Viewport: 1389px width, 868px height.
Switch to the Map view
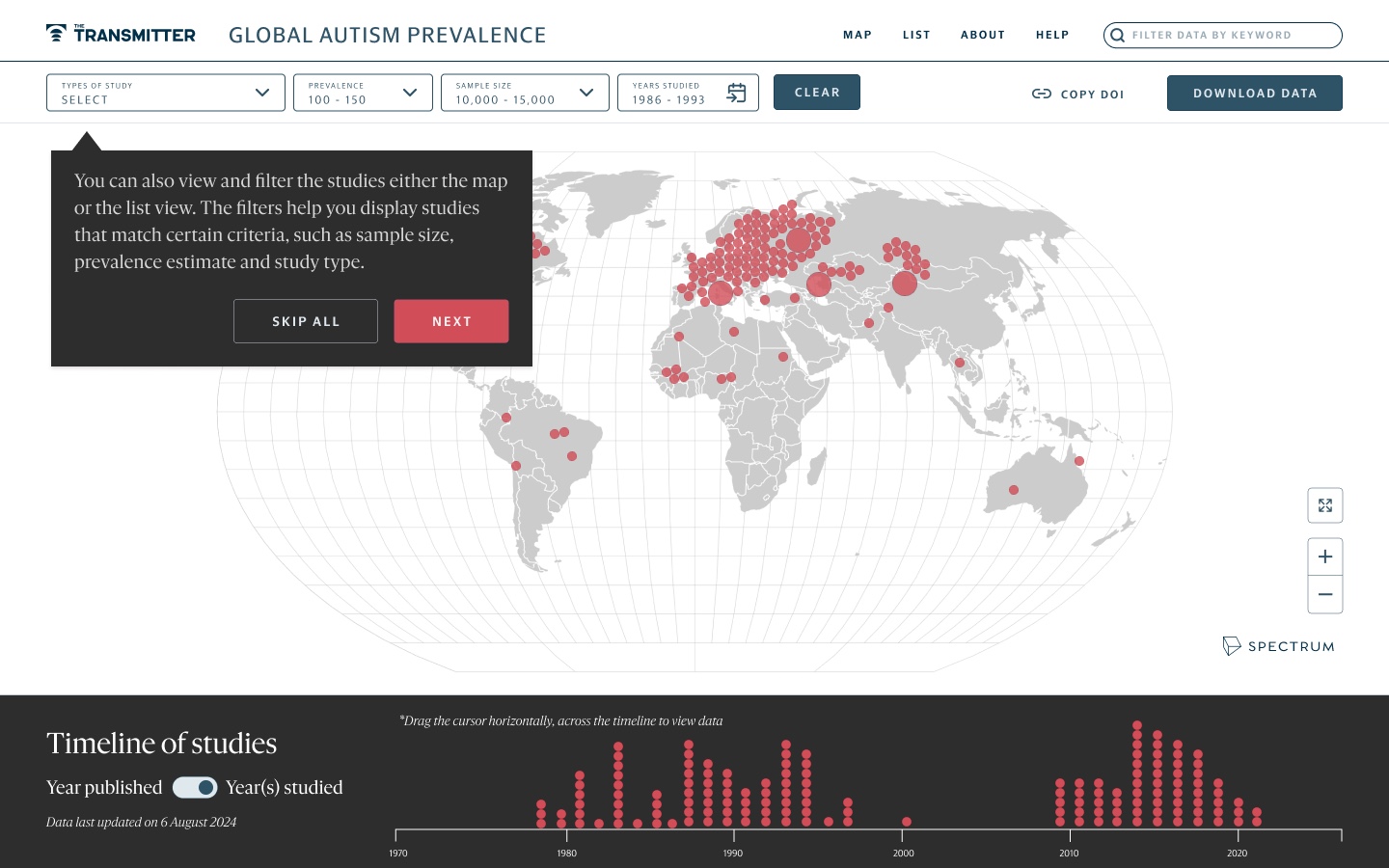pos(858,35)
